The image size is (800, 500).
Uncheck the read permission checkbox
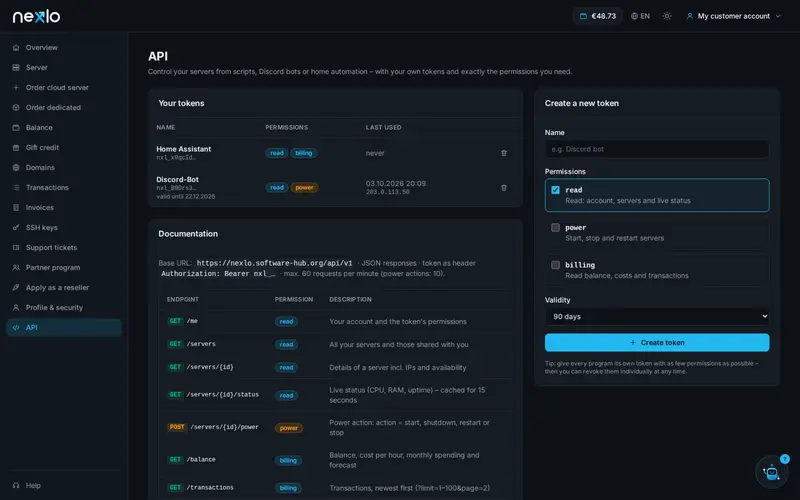pos(555,190)
